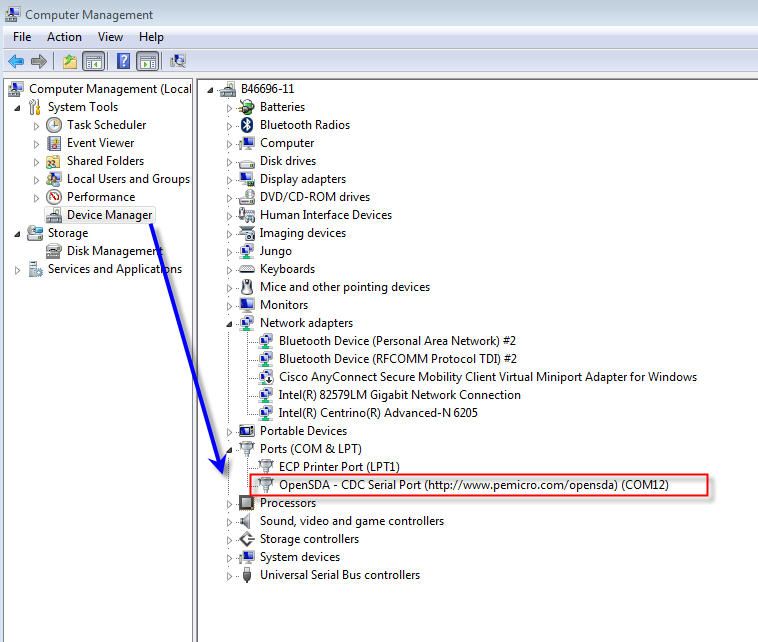The image size is (758, 642).
Task: Select OpenSDA CDC Serial Port (COM12)
Action: (474, 484)
